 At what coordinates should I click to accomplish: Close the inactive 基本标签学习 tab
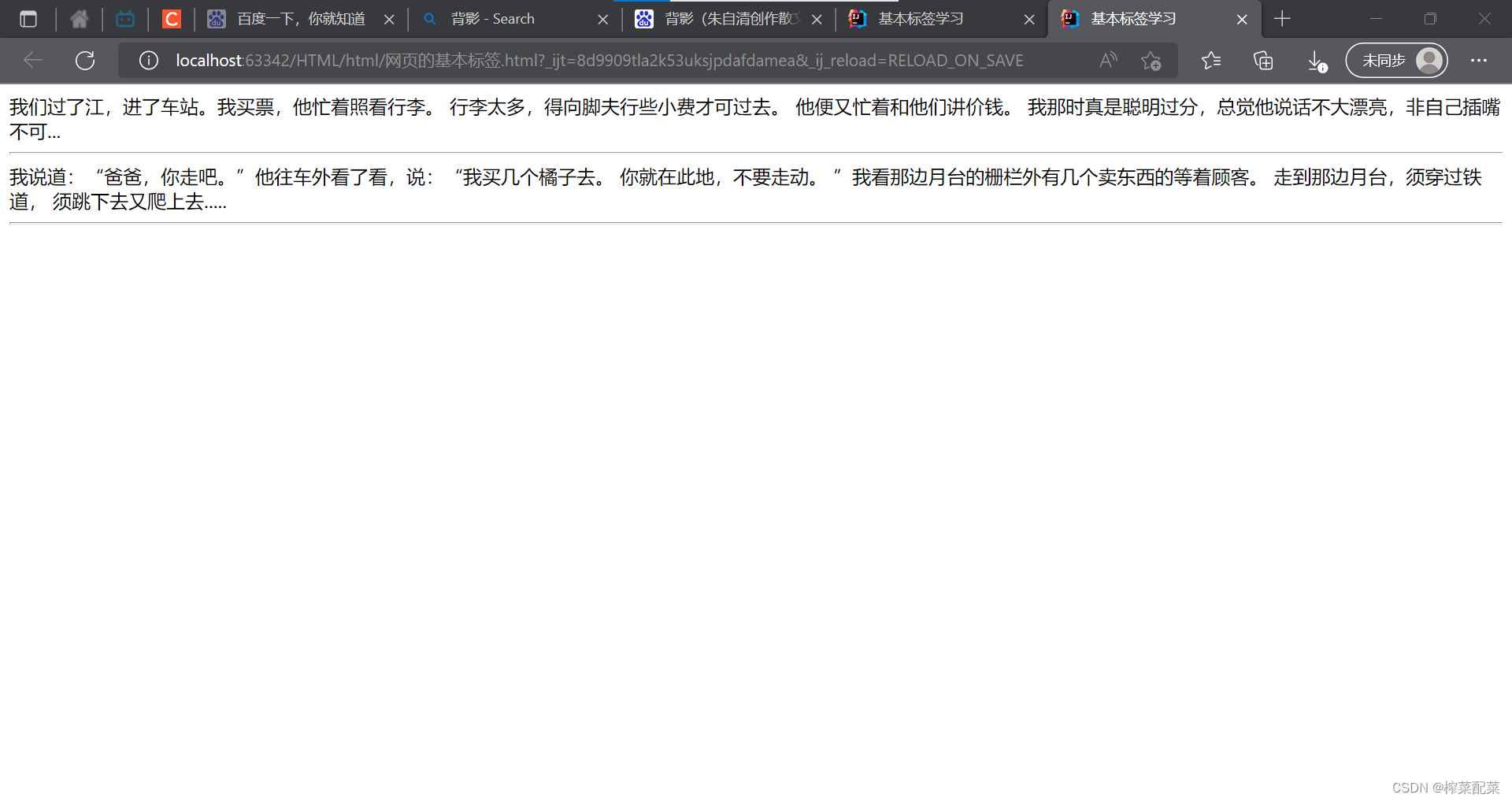1029,19
